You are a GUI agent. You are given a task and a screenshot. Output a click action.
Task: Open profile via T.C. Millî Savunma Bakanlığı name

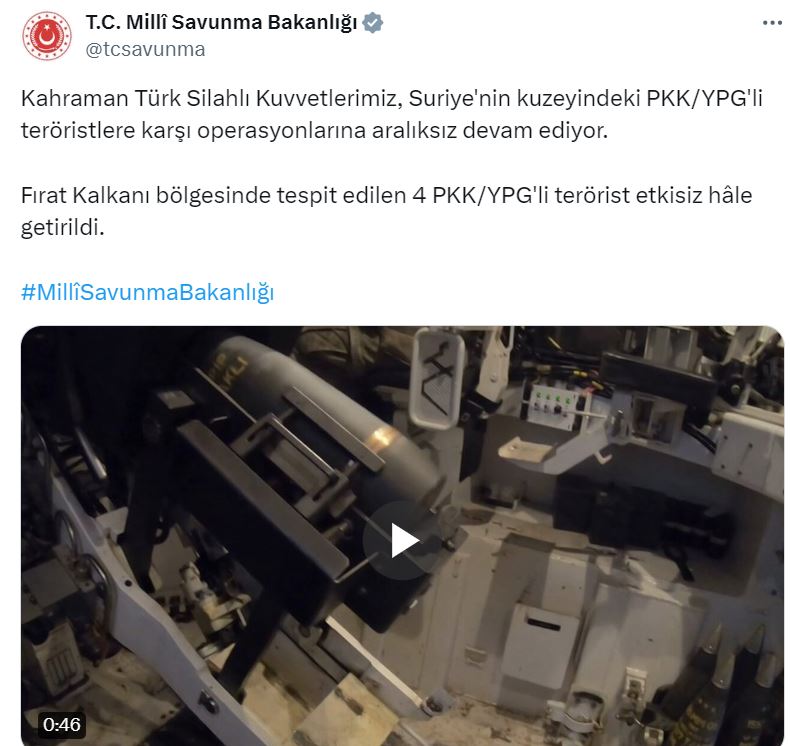pyautogui.click(x=221, y=23)
